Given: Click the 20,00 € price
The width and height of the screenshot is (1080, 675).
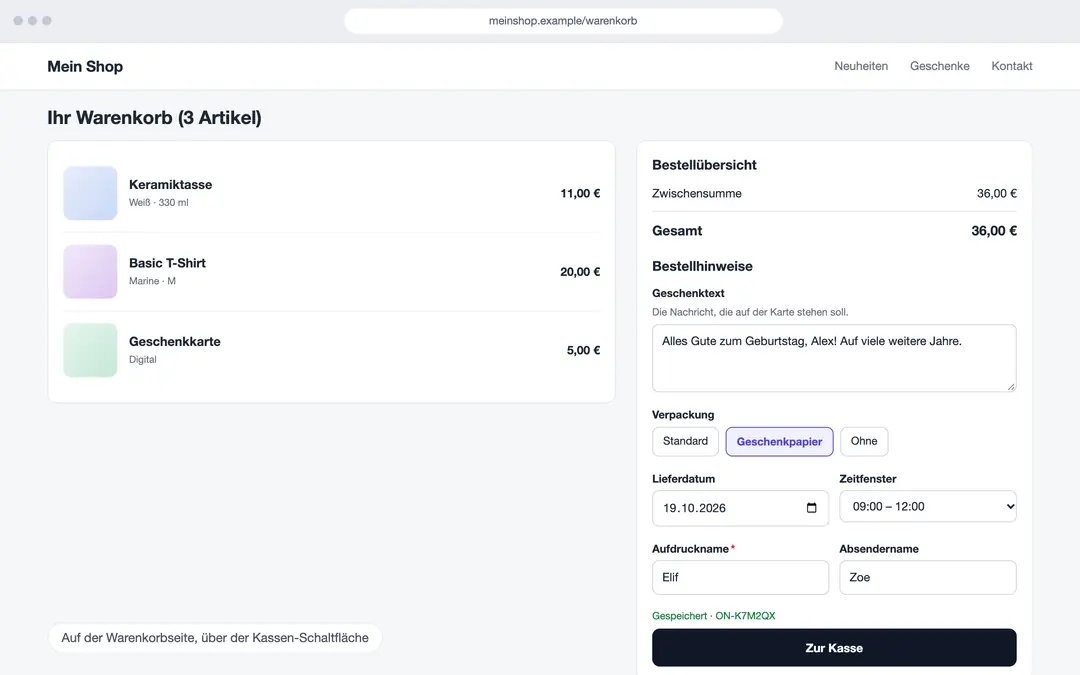Looking at the screenshot, I should click(580, 272).
